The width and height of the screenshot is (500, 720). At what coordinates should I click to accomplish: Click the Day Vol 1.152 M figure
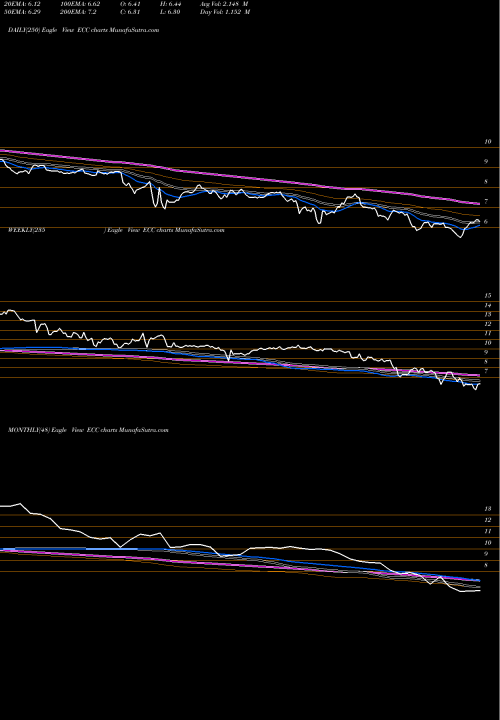(x=225, y=12)
